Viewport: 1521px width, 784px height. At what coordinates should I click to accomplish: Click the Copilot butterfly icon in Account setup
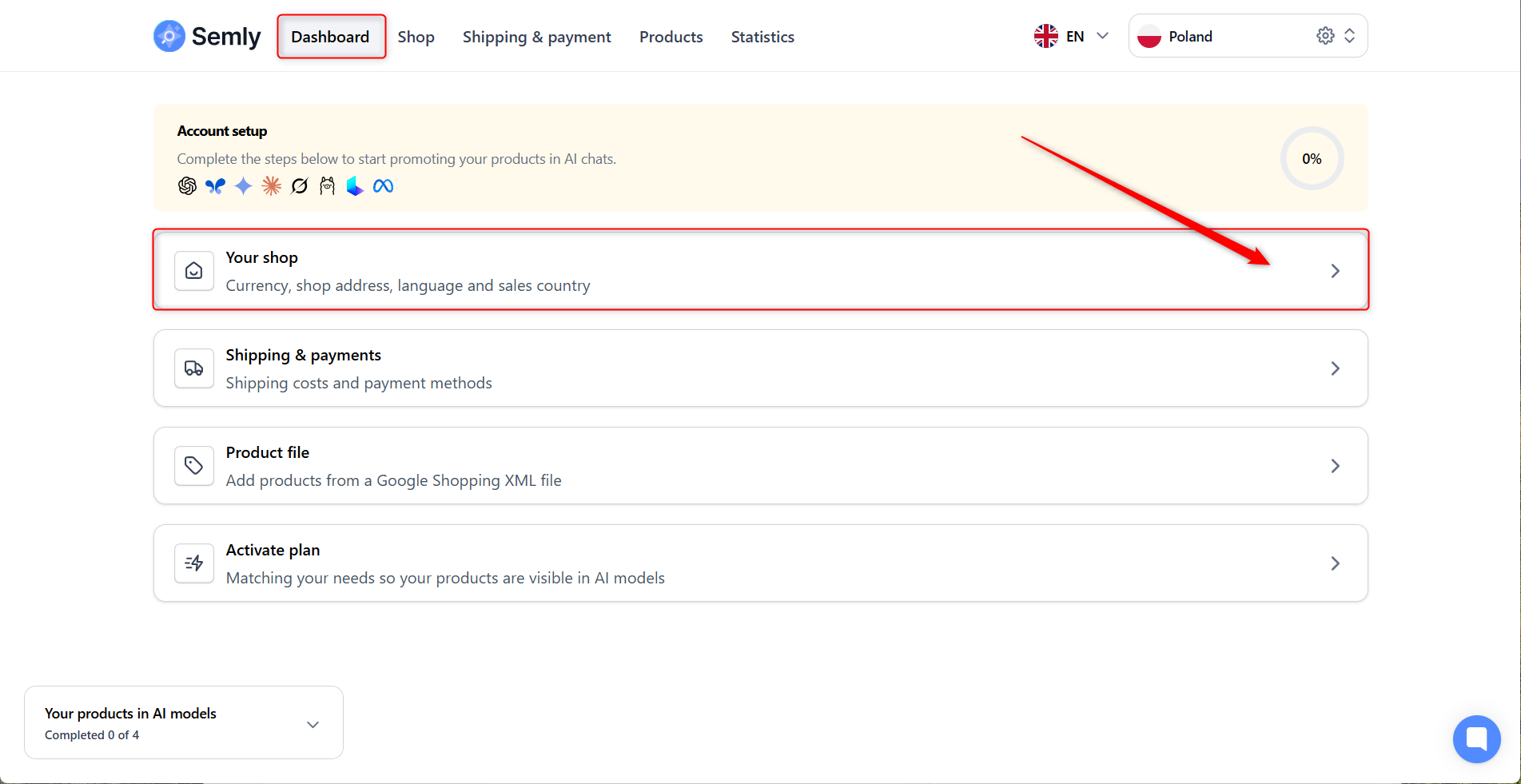click(x=215, y=186)
